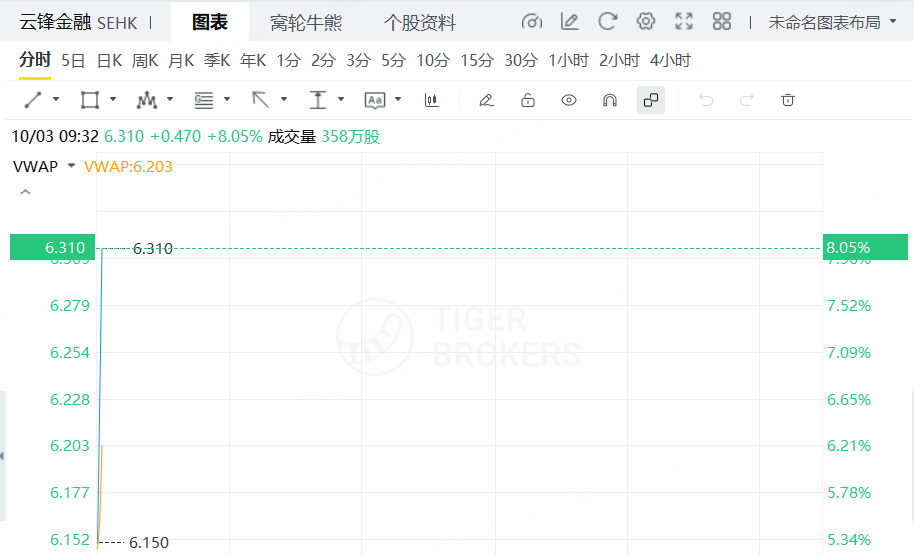Switch to 窝轮牛熊 tab
This screenshot has width=914, height=555.
coord(306,23)
